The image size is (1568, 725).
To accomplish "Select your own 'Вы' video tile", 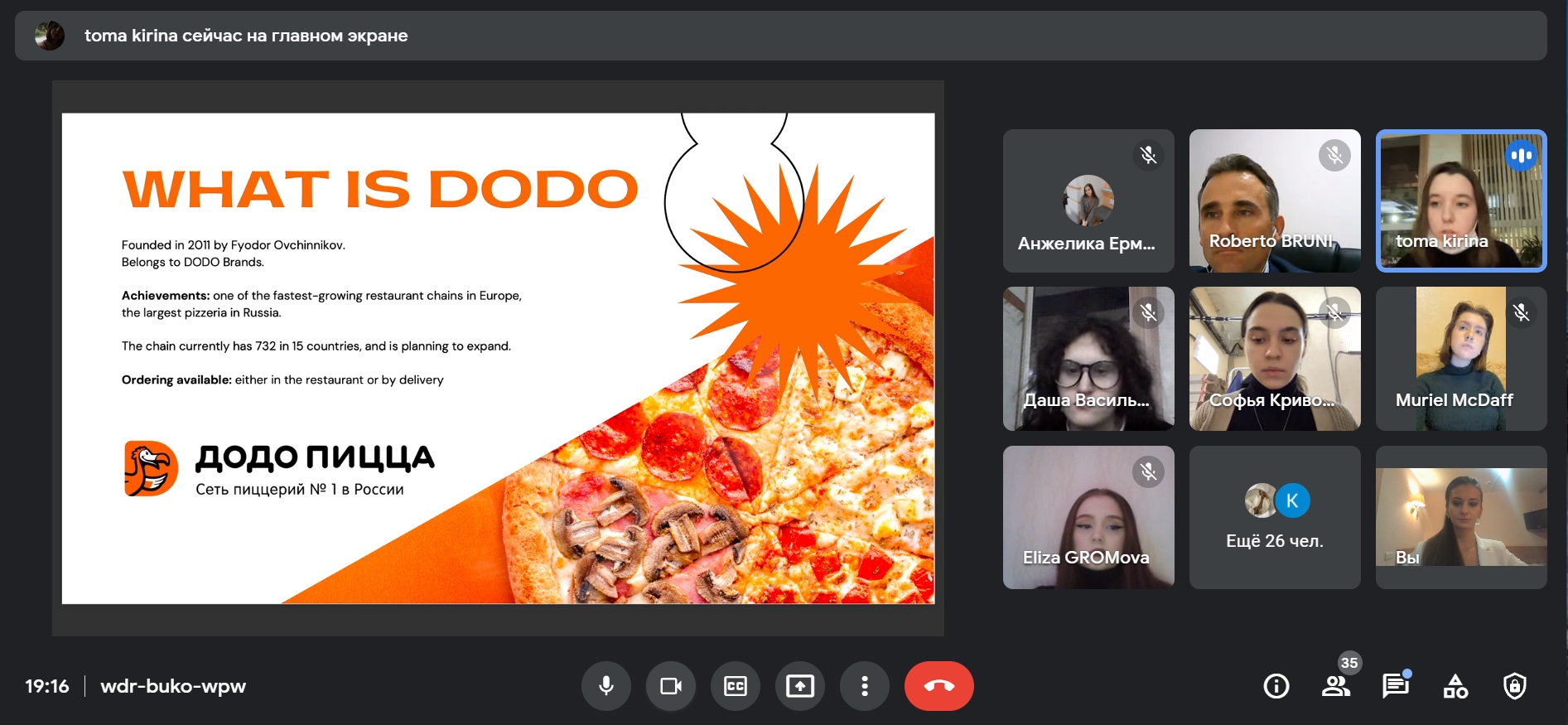I will point(1461,517).
